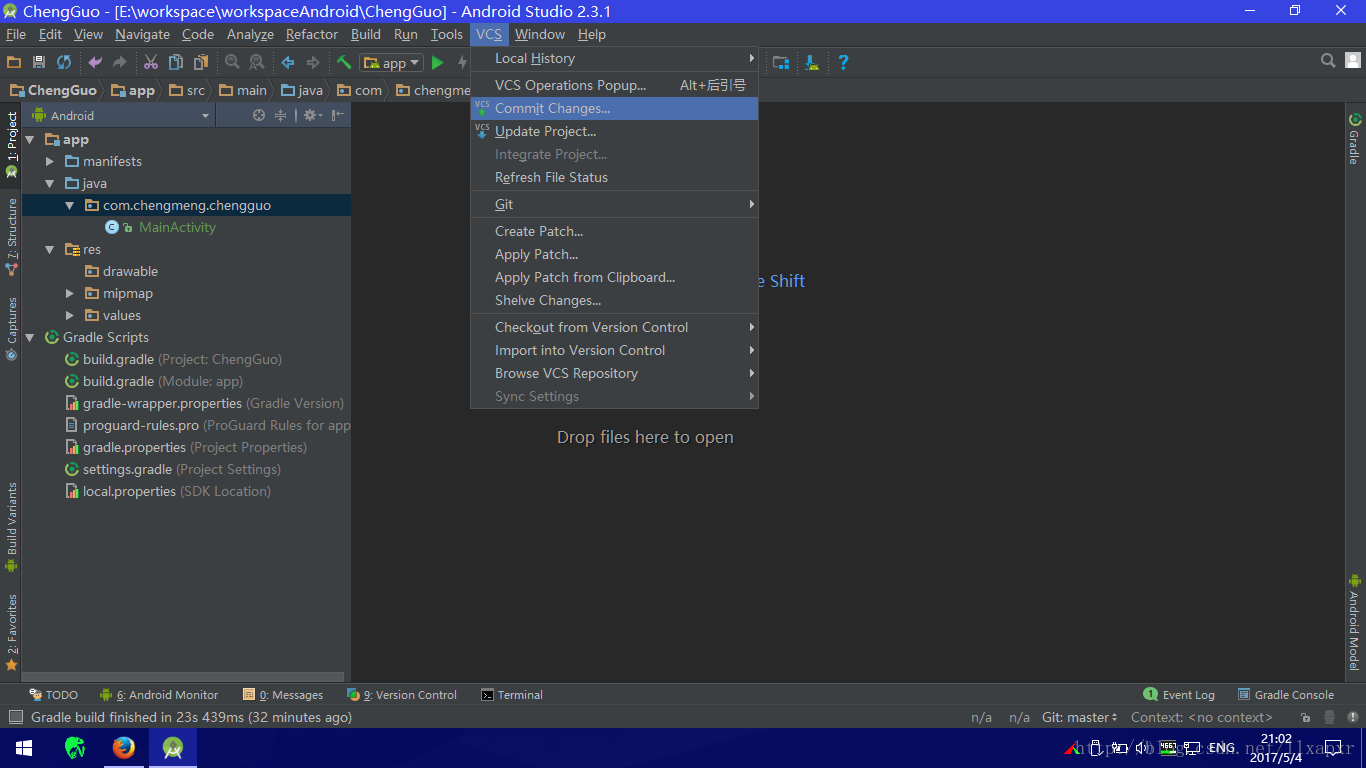
Task: Open the Local History submenu
Action: click(x=614, y=58)
